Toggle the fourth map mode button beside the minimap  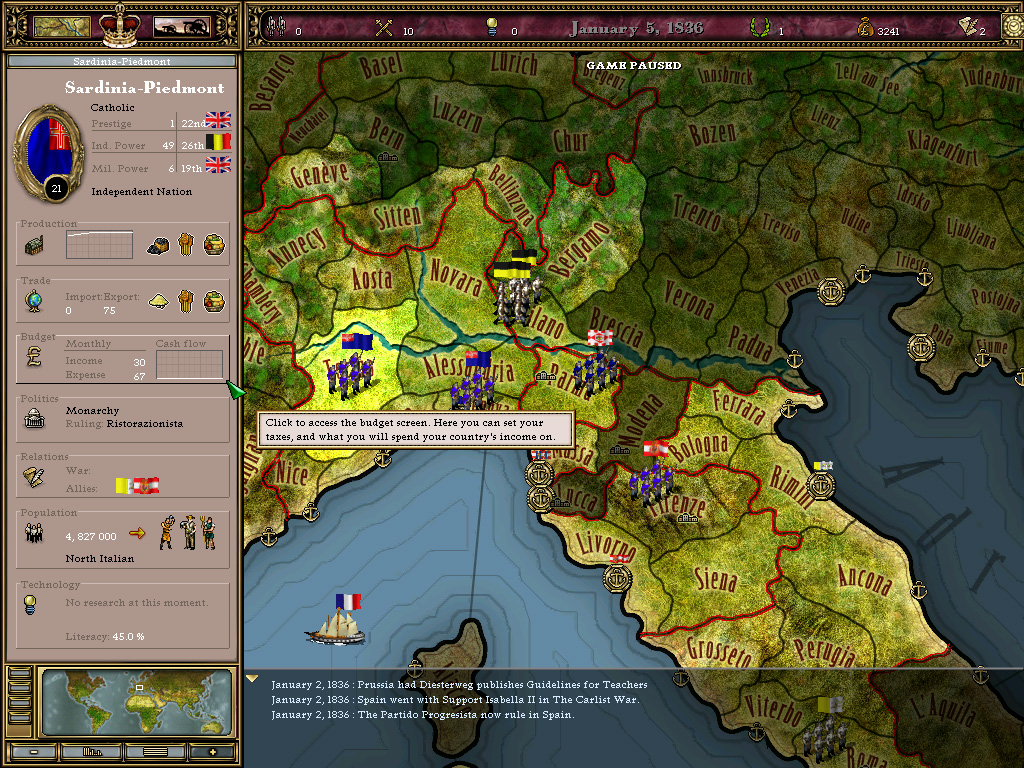point(20,718)
